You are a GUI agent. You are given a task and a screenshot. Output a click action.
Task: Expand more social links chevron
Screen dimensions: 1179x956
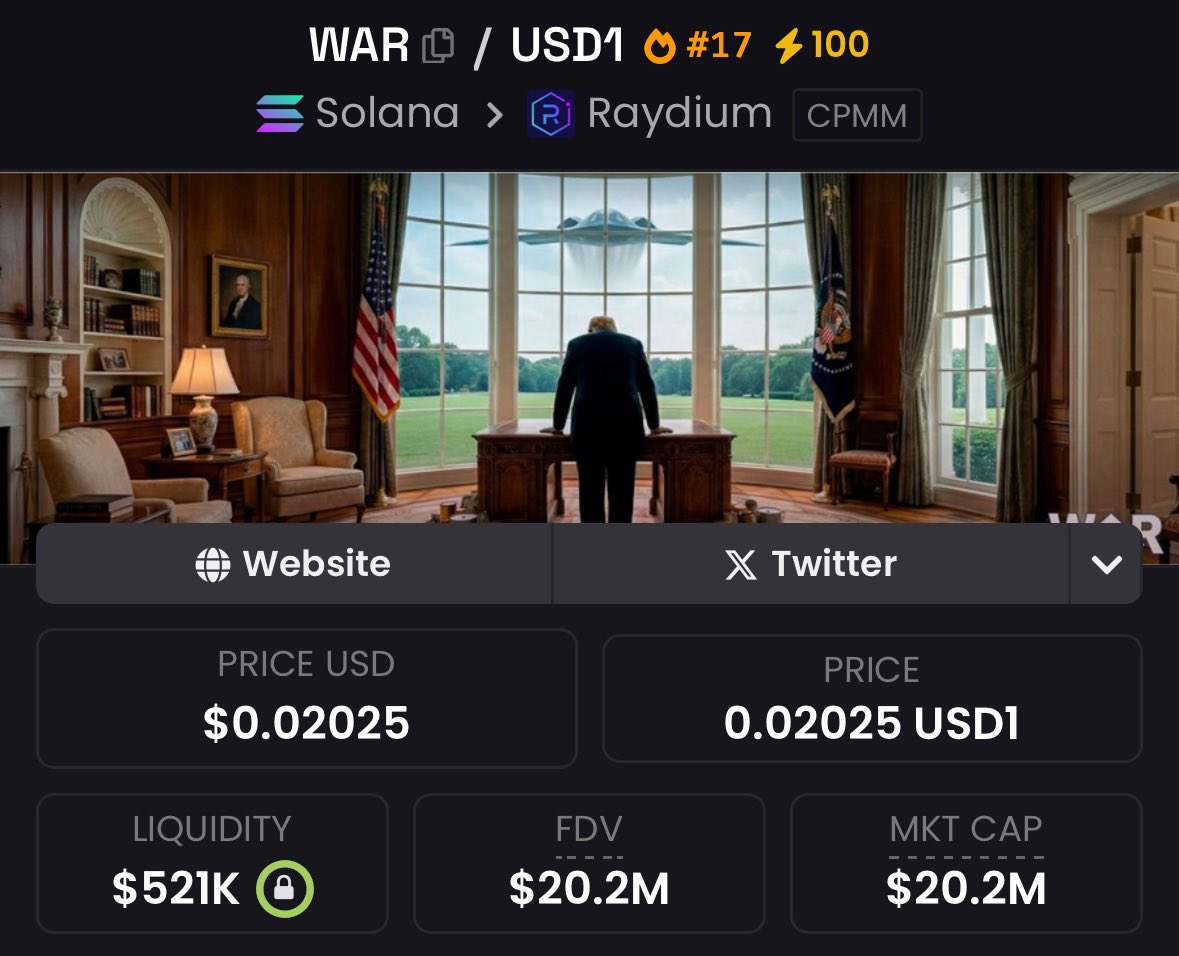[1106, 564]
